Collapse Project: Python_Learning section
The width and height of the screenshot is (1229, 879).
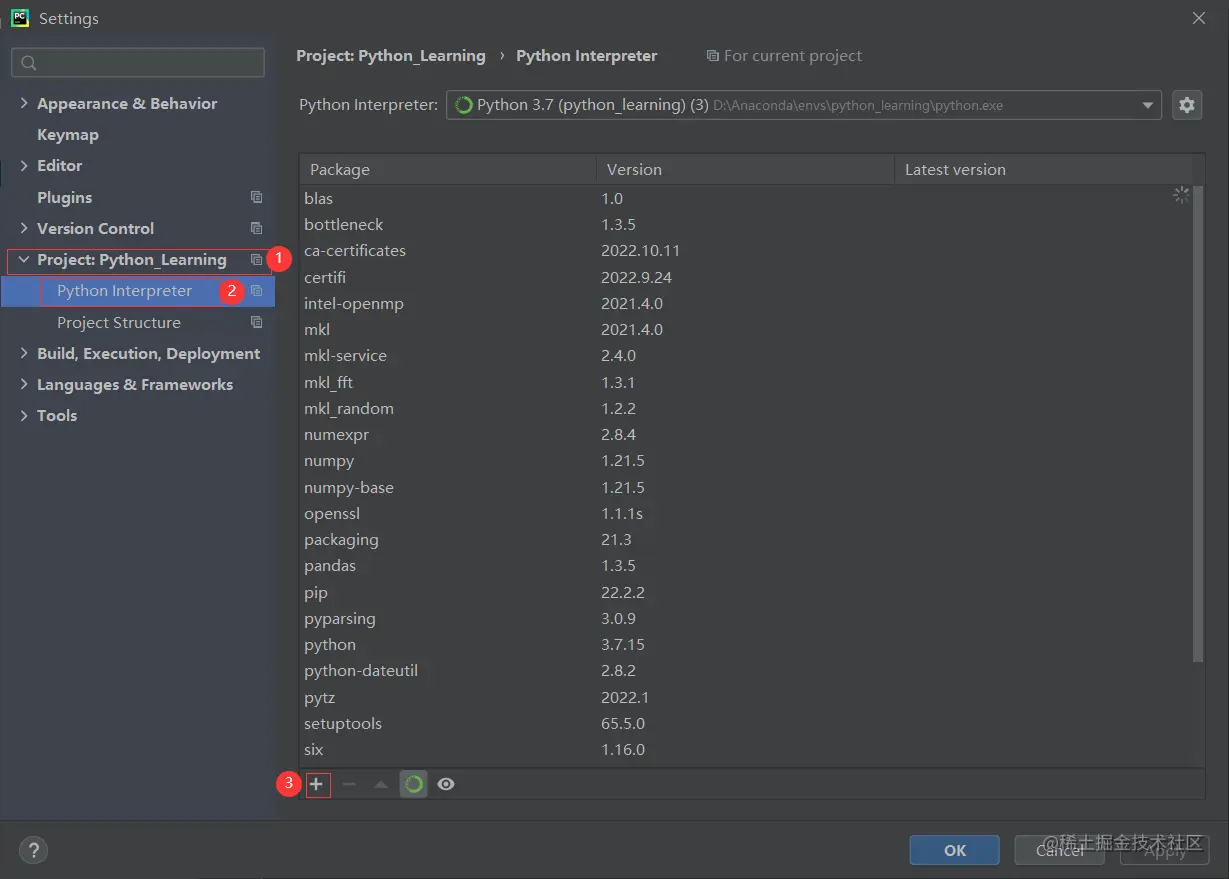(x=24, y=260)
